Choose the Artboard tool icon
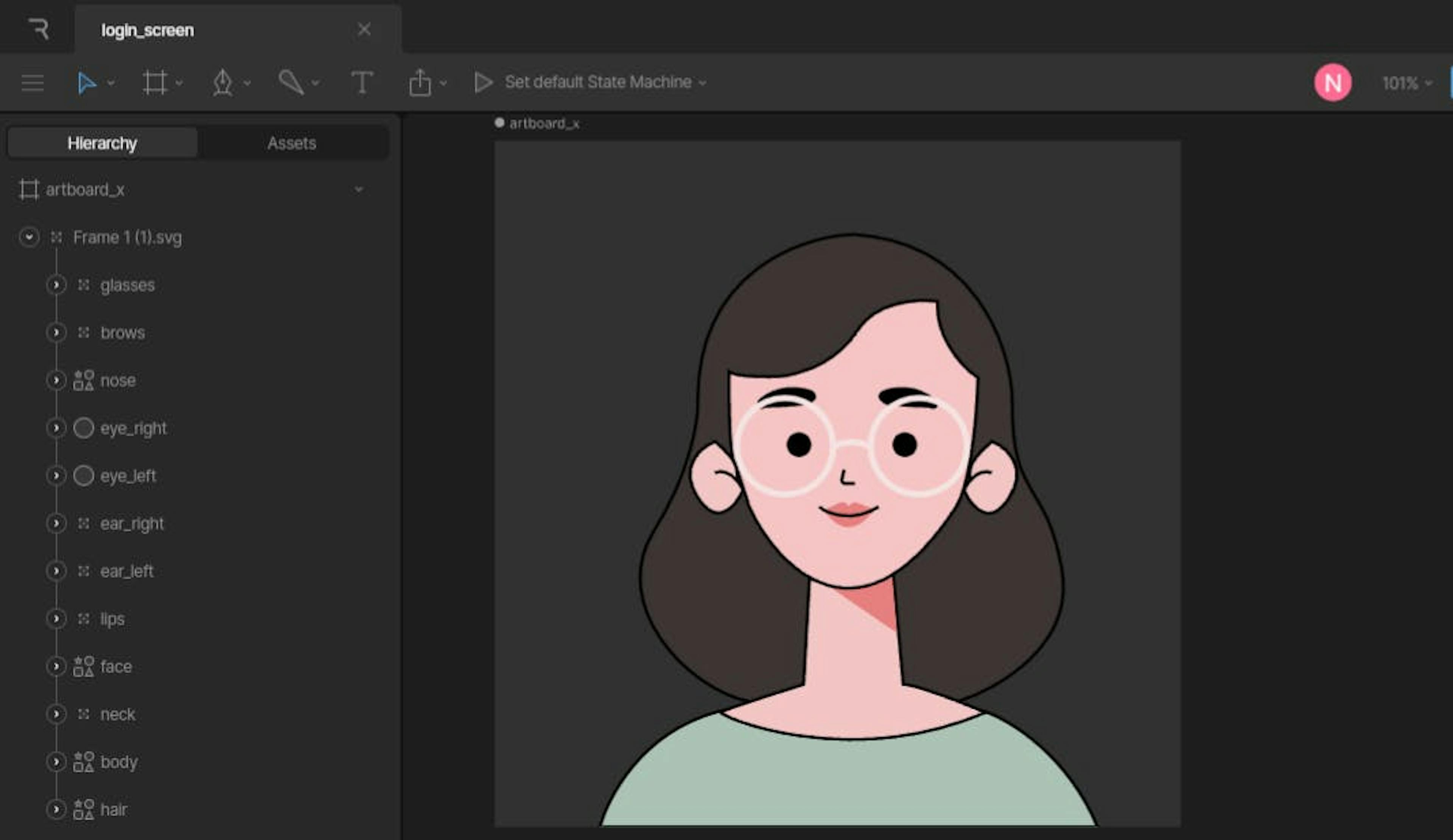Image resolution: width=1453 pixels, height=840 pixels. pos(154,83)
